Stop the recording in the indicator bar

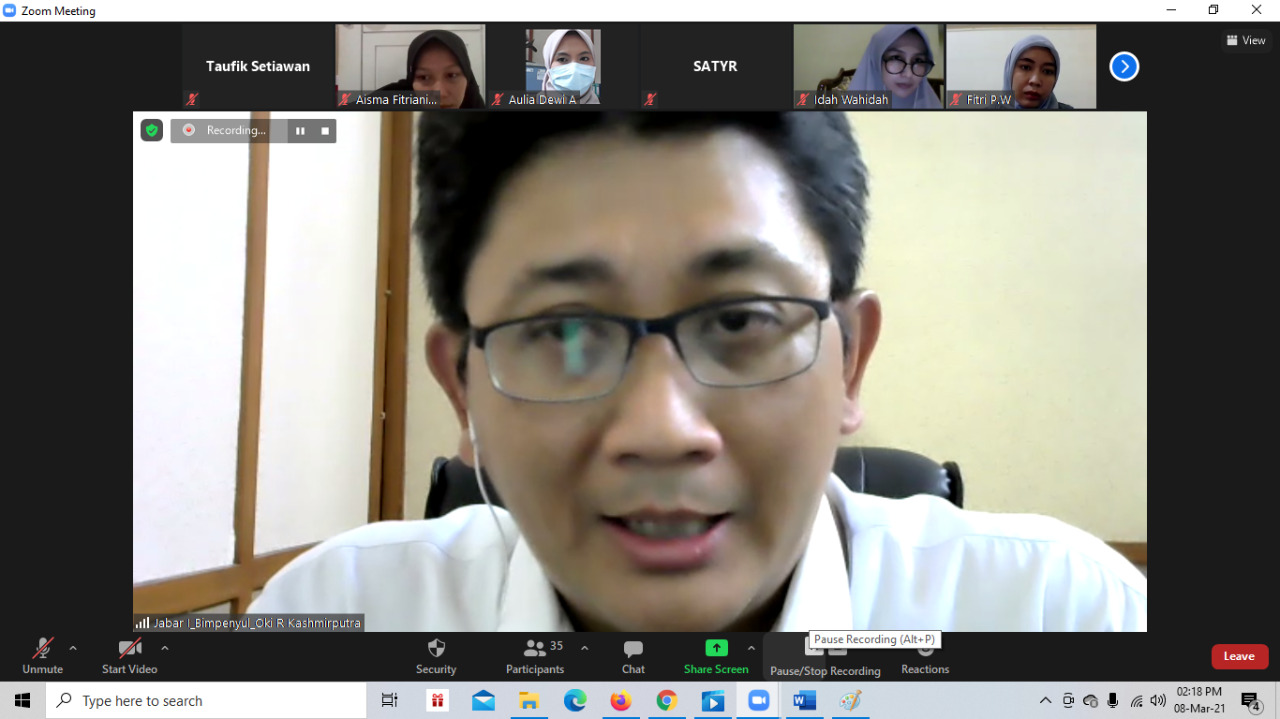tap(325, 131)
